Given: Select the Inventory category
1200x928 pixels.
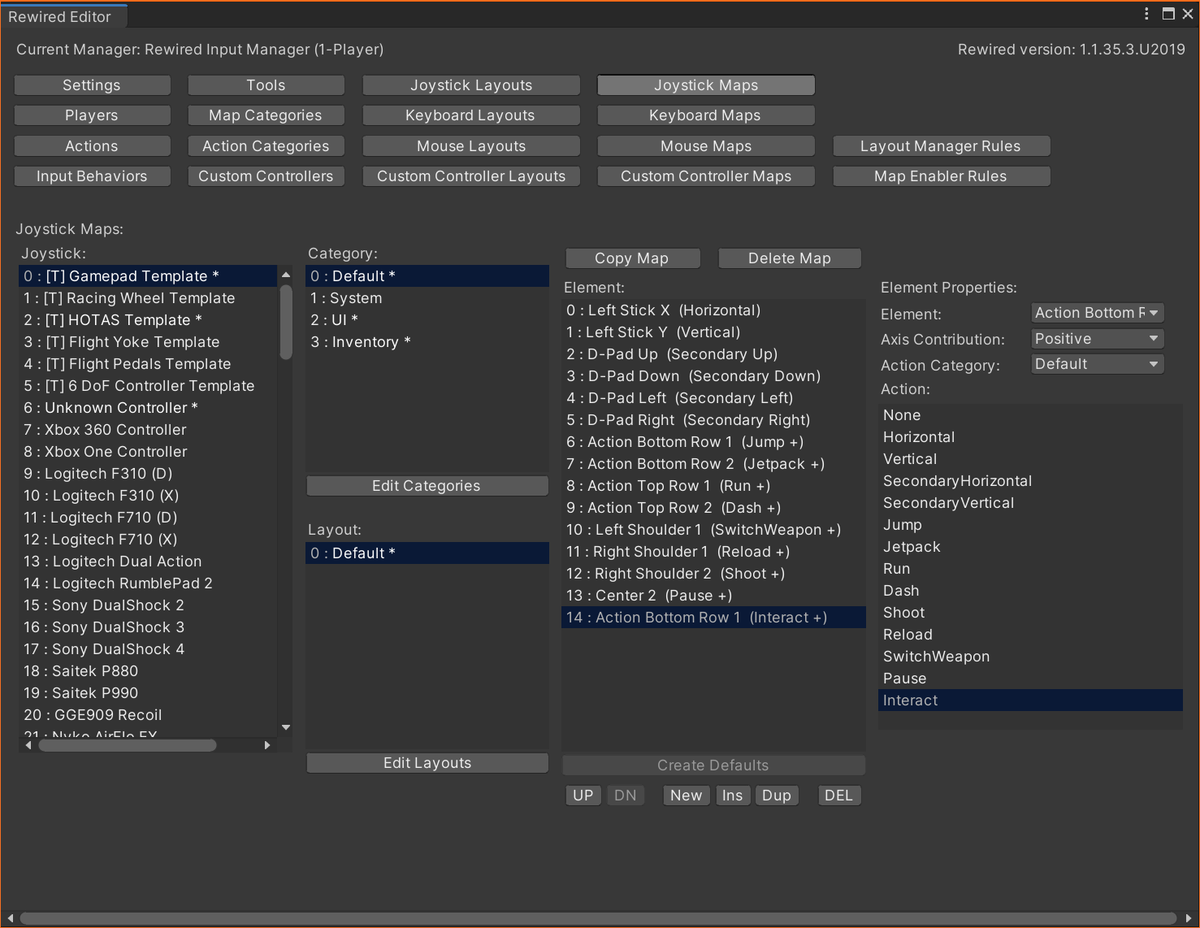Looking at the screenshot, I should coord(427,342).
